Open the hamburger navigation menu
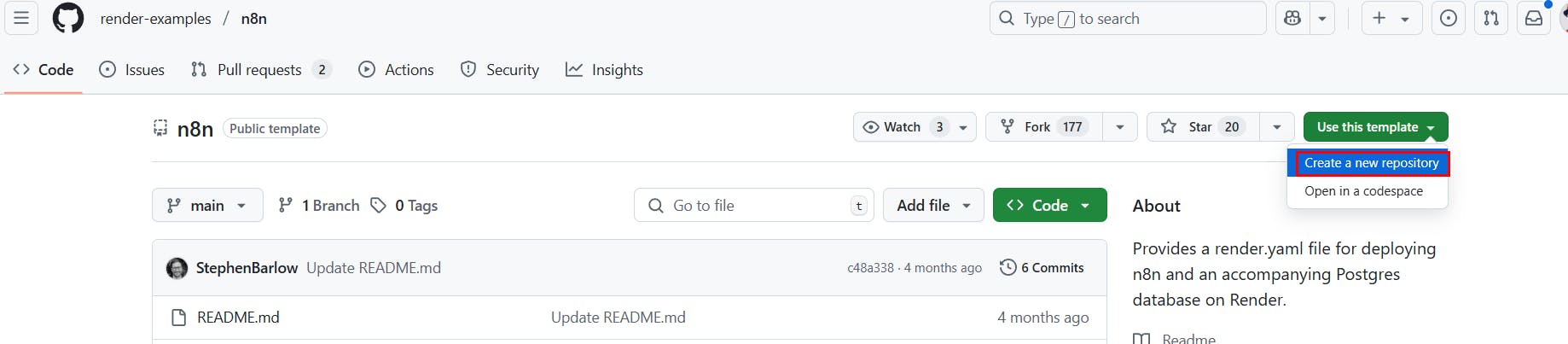 tap(21, 18)
